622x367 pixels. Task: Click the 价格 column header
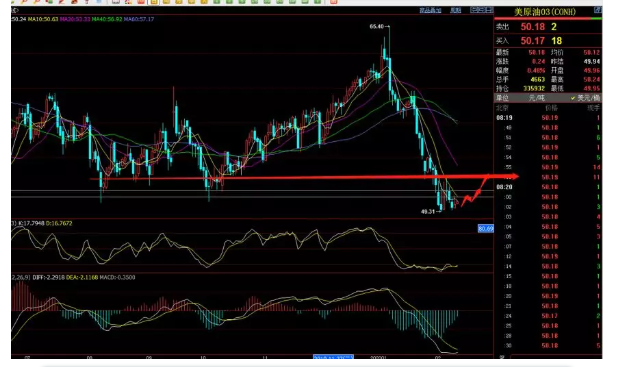551,108
